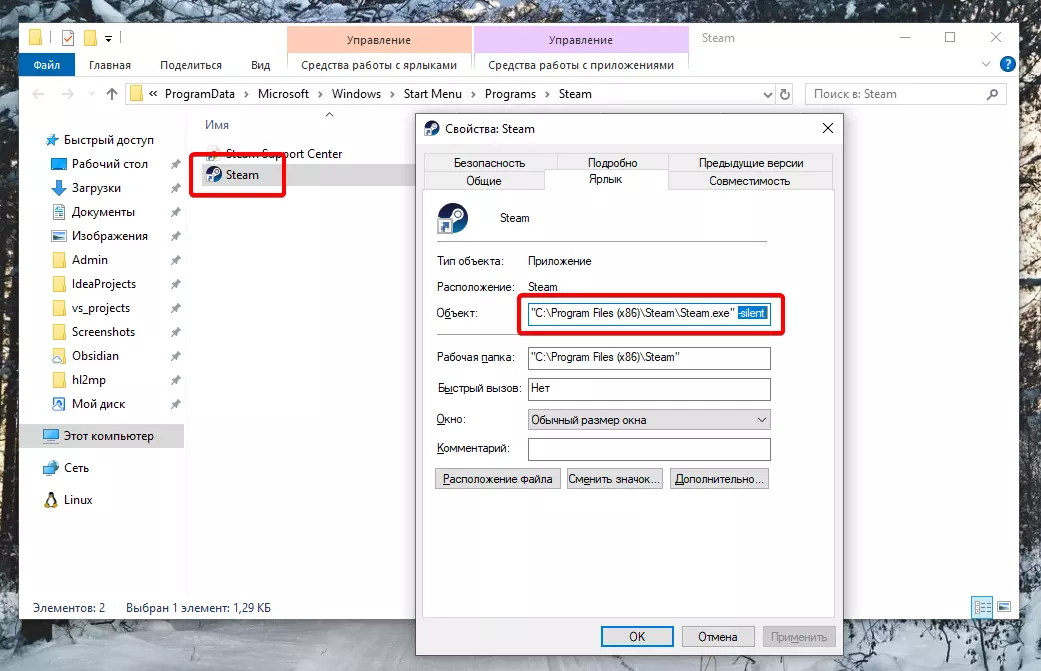This screenshot has width=1041, height=671.
Task: Click the Microsoft breadcrumb segment
Action: 283,94
